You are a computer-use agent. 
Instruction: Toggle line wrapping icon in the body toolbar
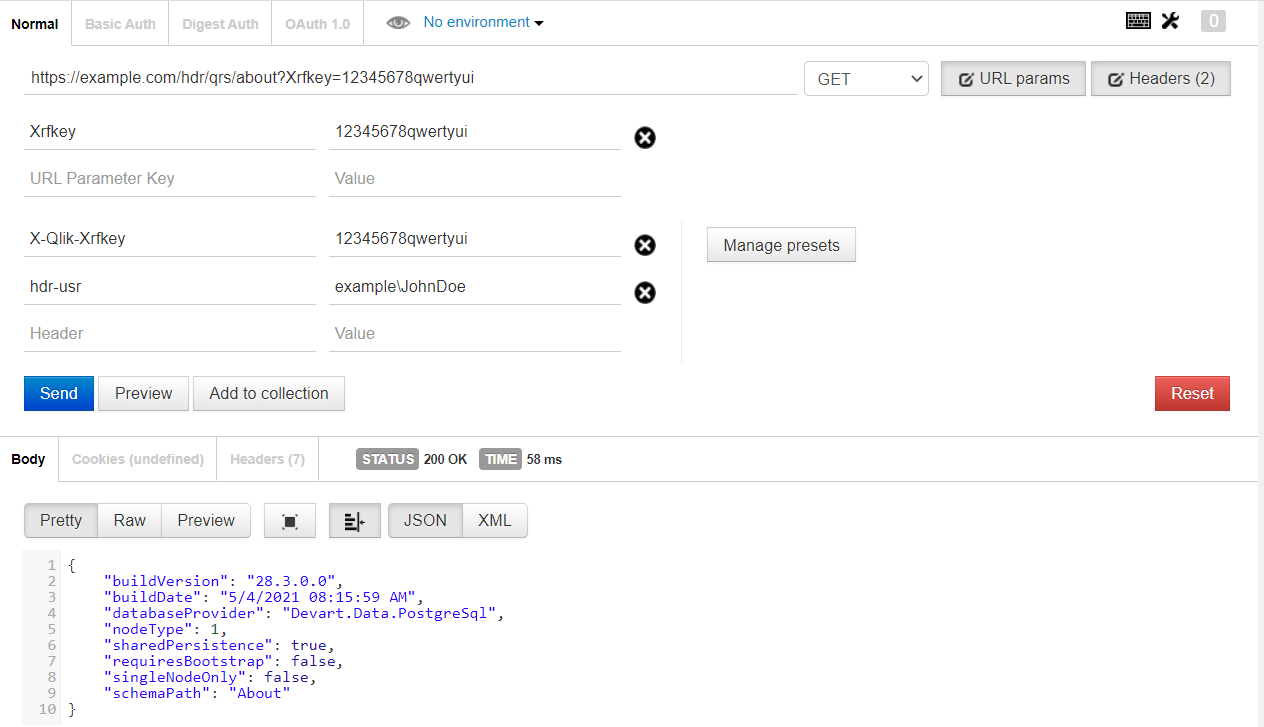pos(354,520)
